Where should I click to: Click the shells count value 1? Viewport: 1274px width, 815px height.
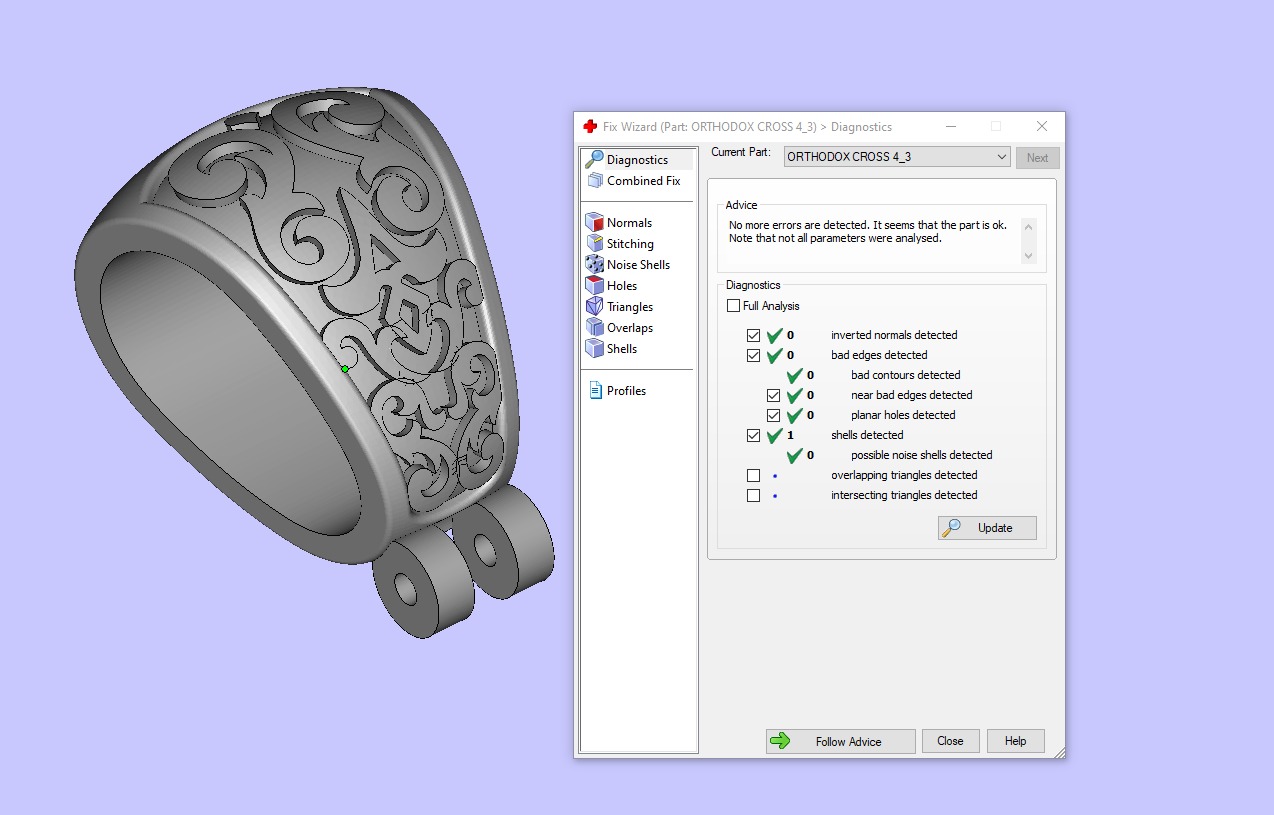point(790,435)
